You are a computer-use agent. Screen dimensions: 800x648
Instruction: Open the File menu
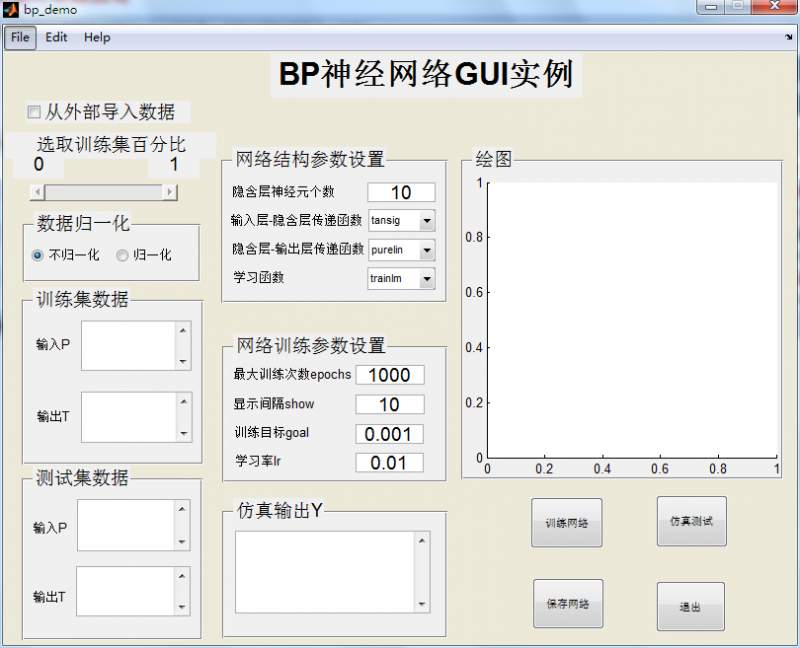coord(20,38)
